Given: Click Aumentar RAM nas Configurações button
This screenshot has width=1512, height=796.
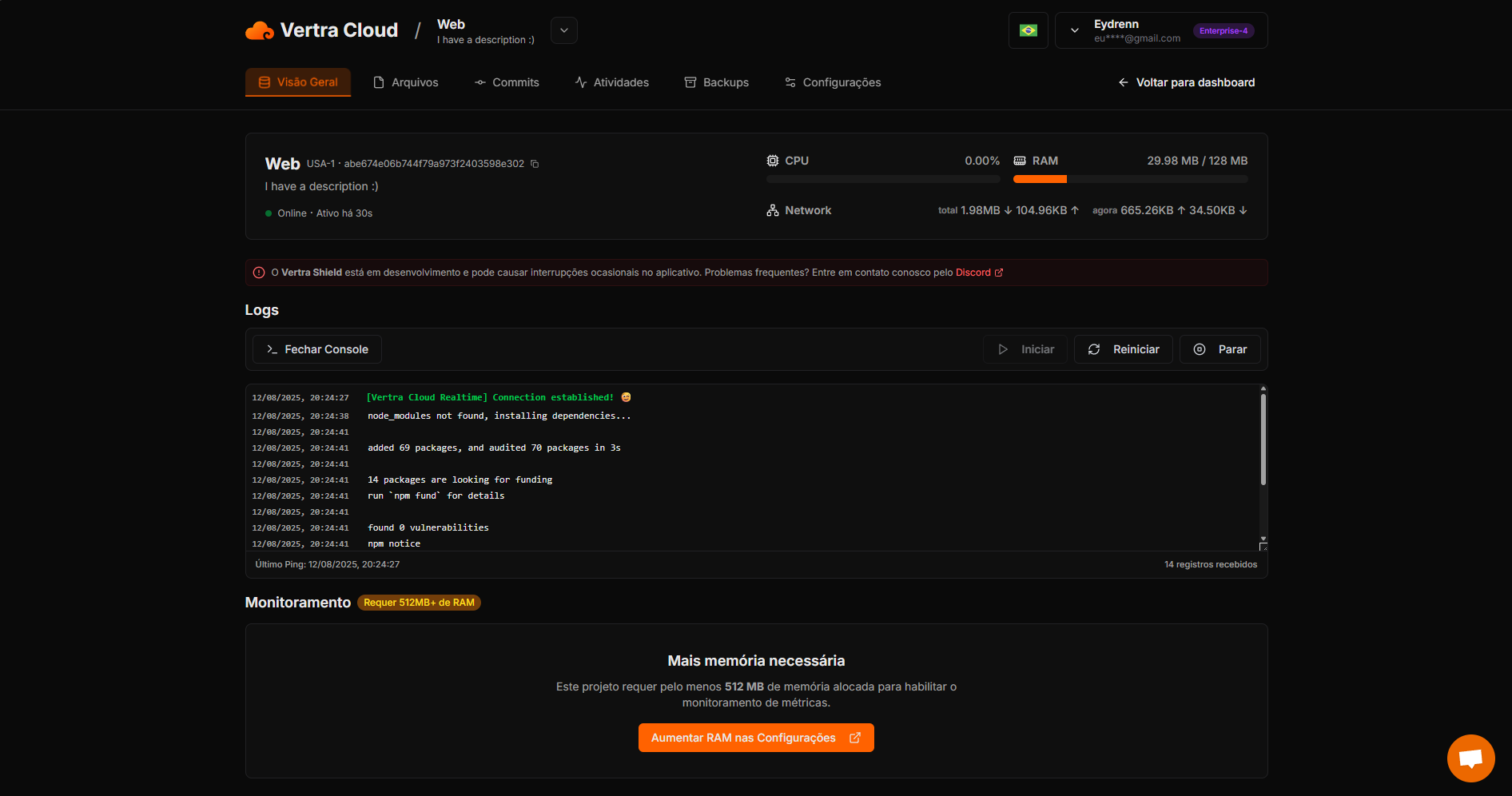Looking at the screenshot, I should point(756,738).
